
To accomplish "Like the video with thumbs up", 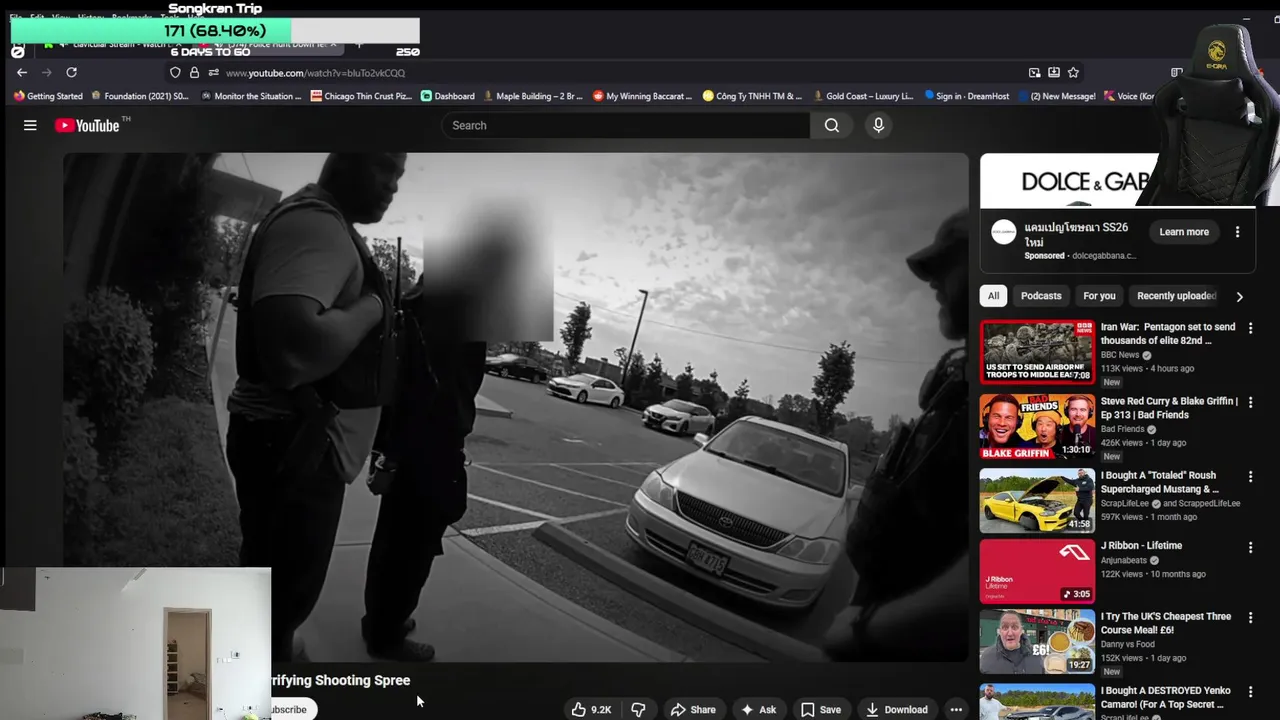I will [x=591, y=709].
